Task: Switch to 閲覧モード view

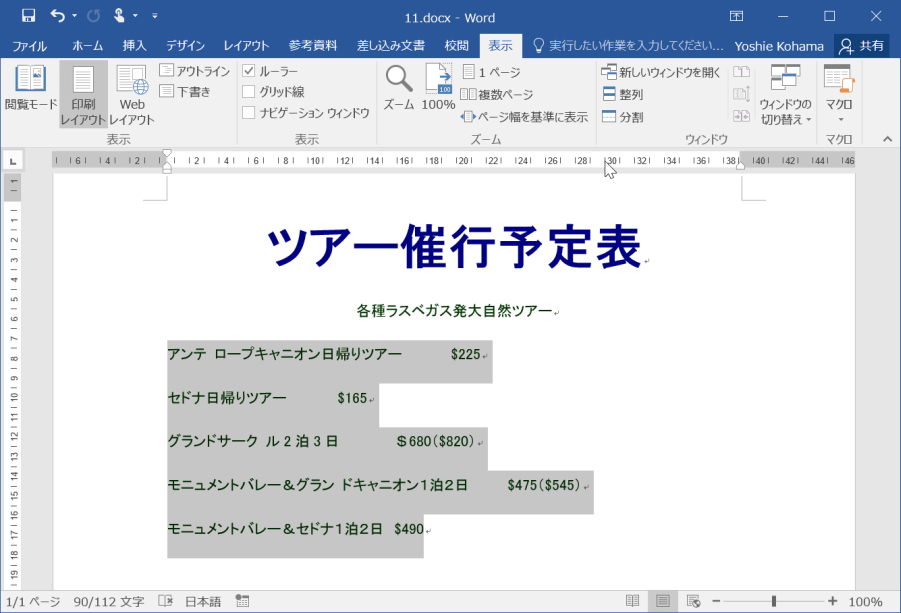Action: [30, 87]
